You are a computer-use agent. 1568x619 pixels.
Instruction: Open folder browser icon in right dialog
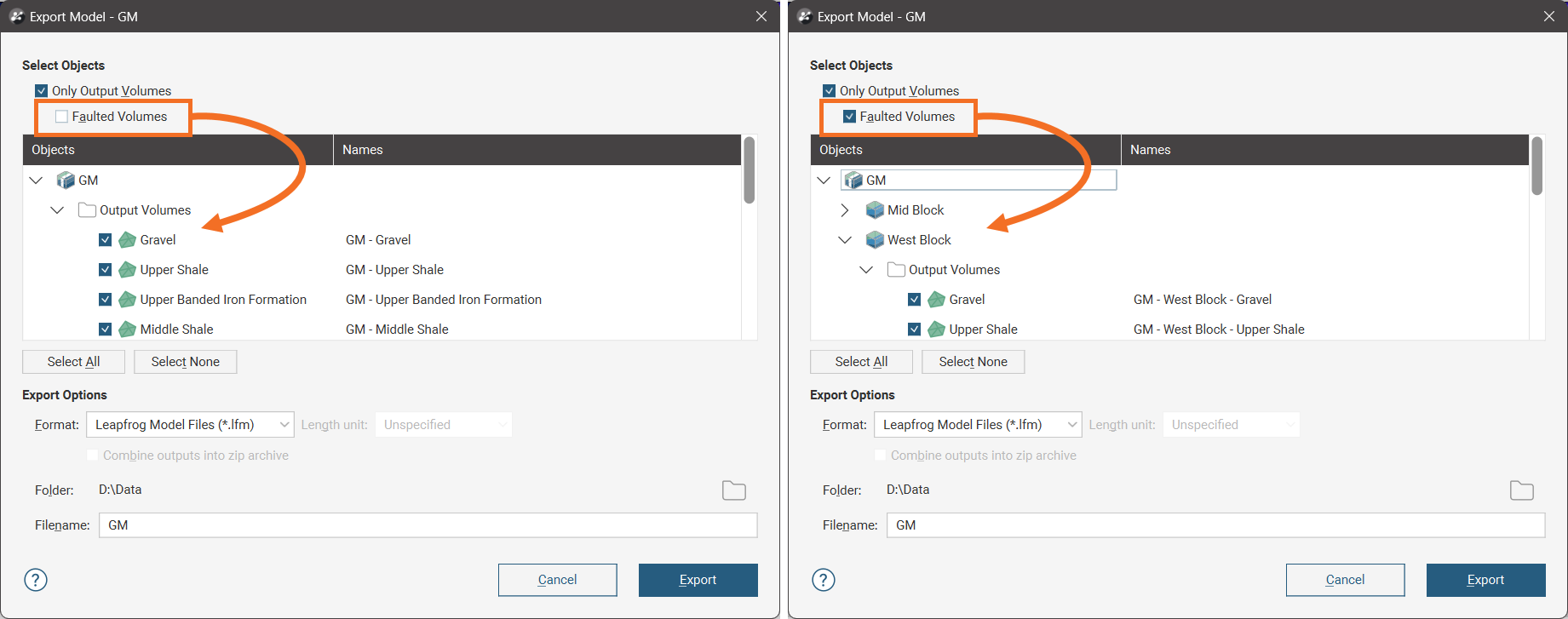[x=1521, y=490]
